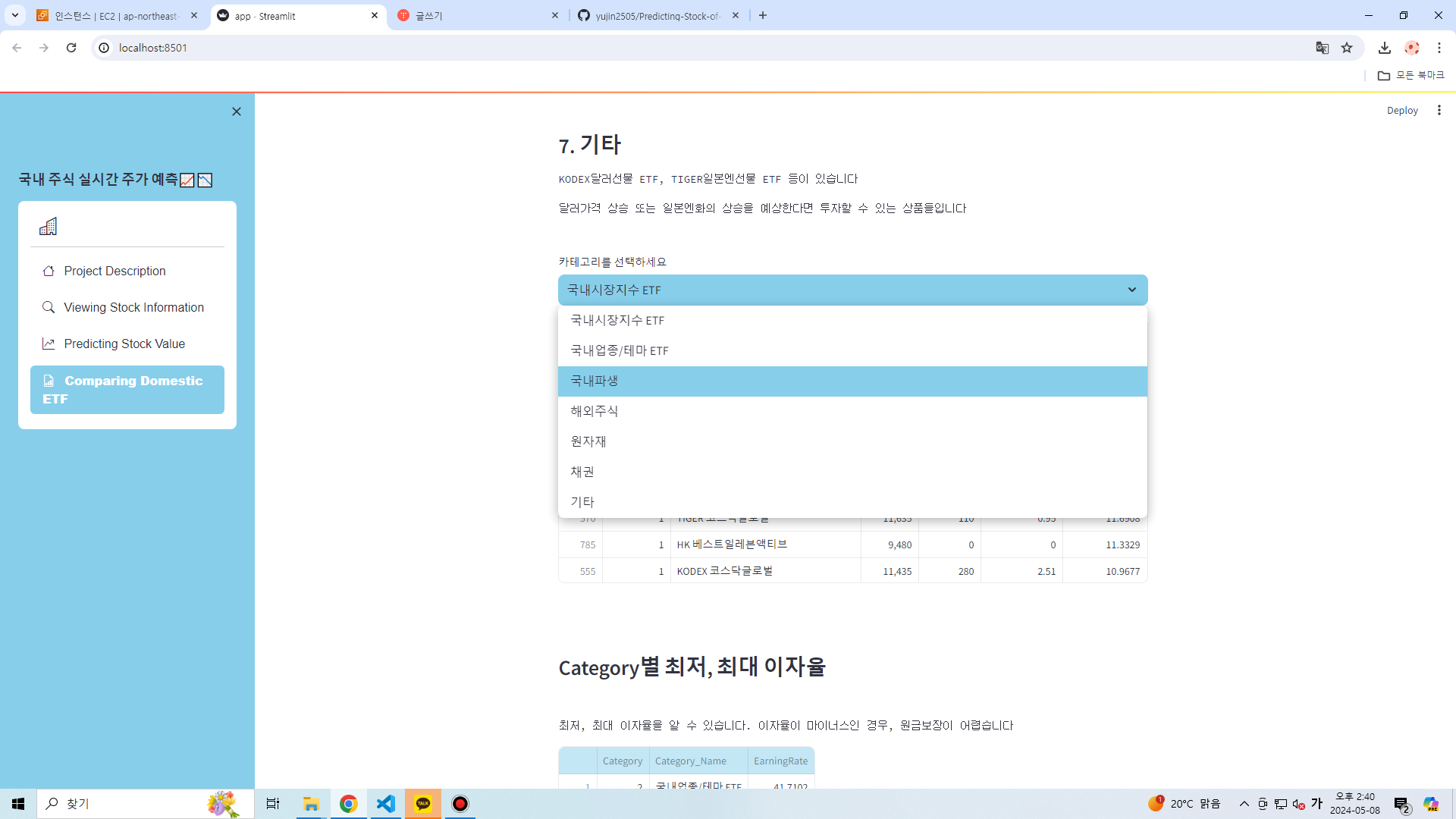This screenshot has height=819, width=1456.
Task: Choose 국내파생 from dropdown list
Action: (595, 381)
